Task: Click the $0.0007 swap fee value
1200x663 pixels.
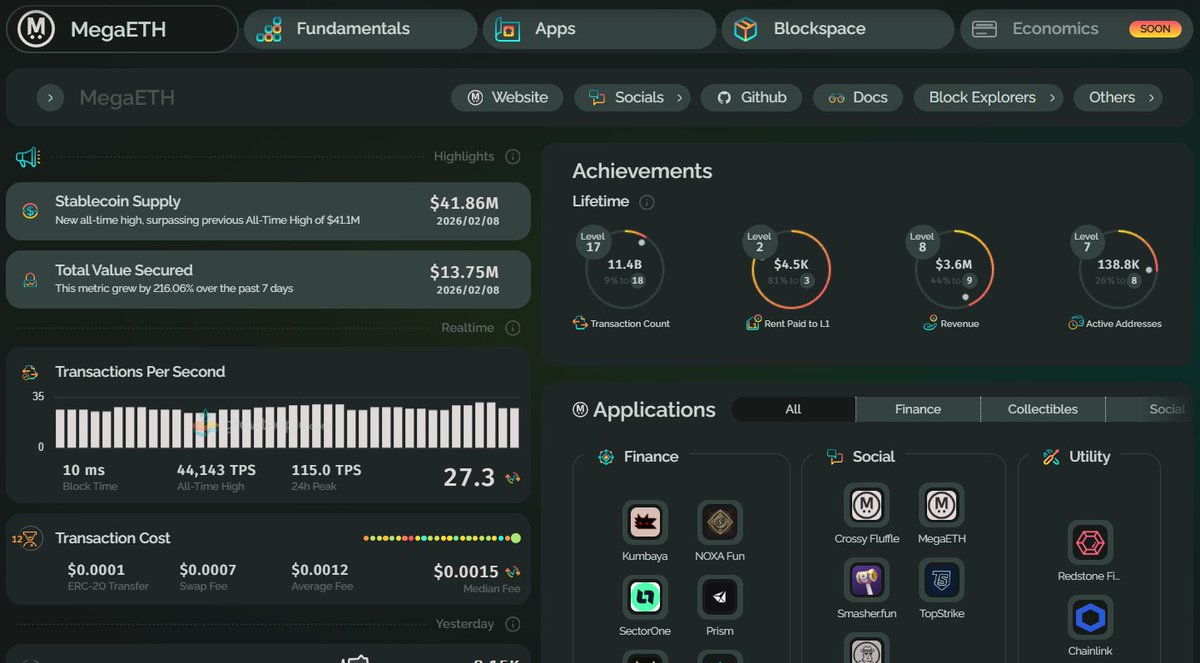Action: coord(208,570)
